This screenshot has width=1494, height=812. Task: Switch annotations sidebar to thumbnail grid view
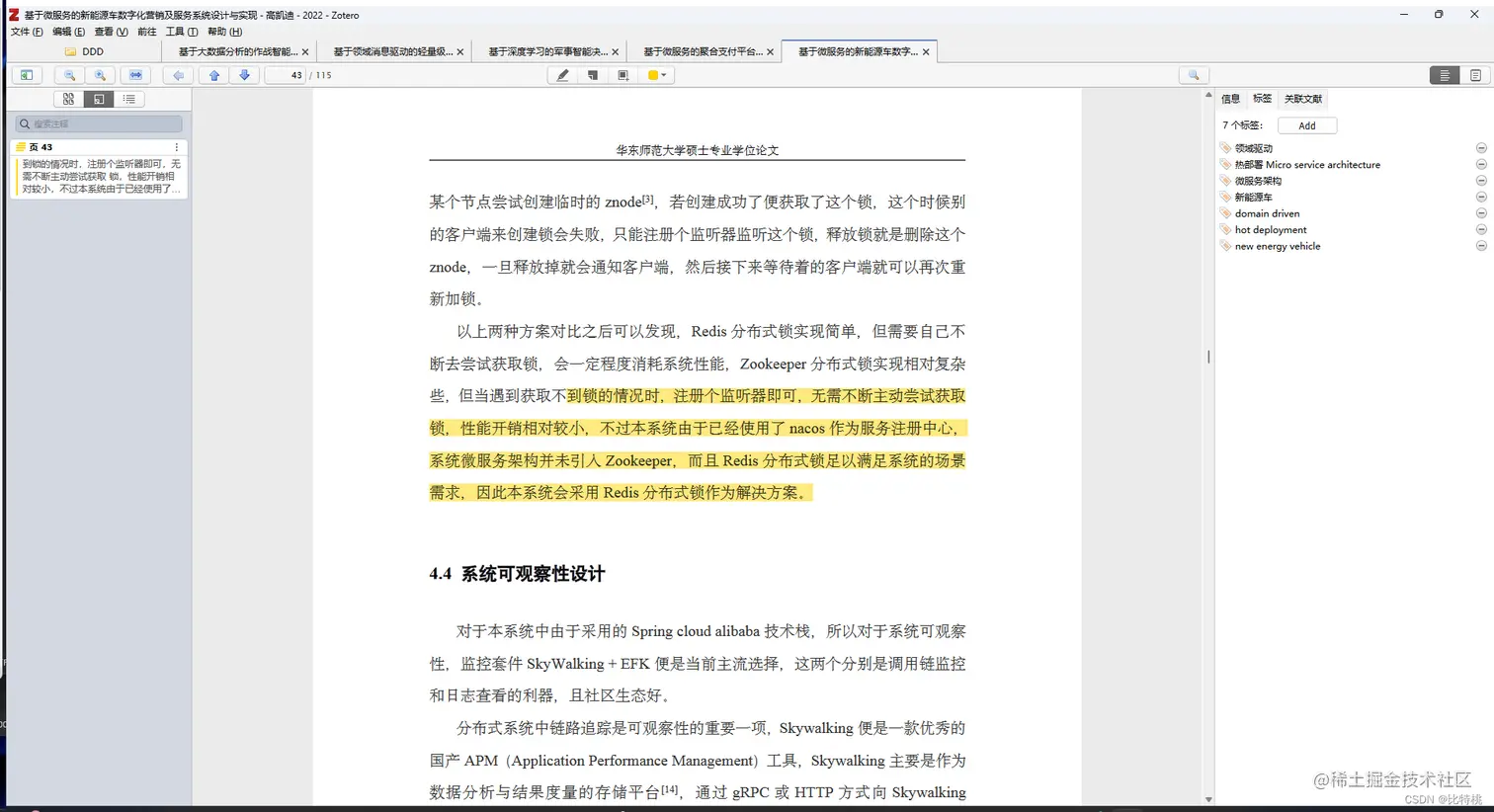(67, 99)
